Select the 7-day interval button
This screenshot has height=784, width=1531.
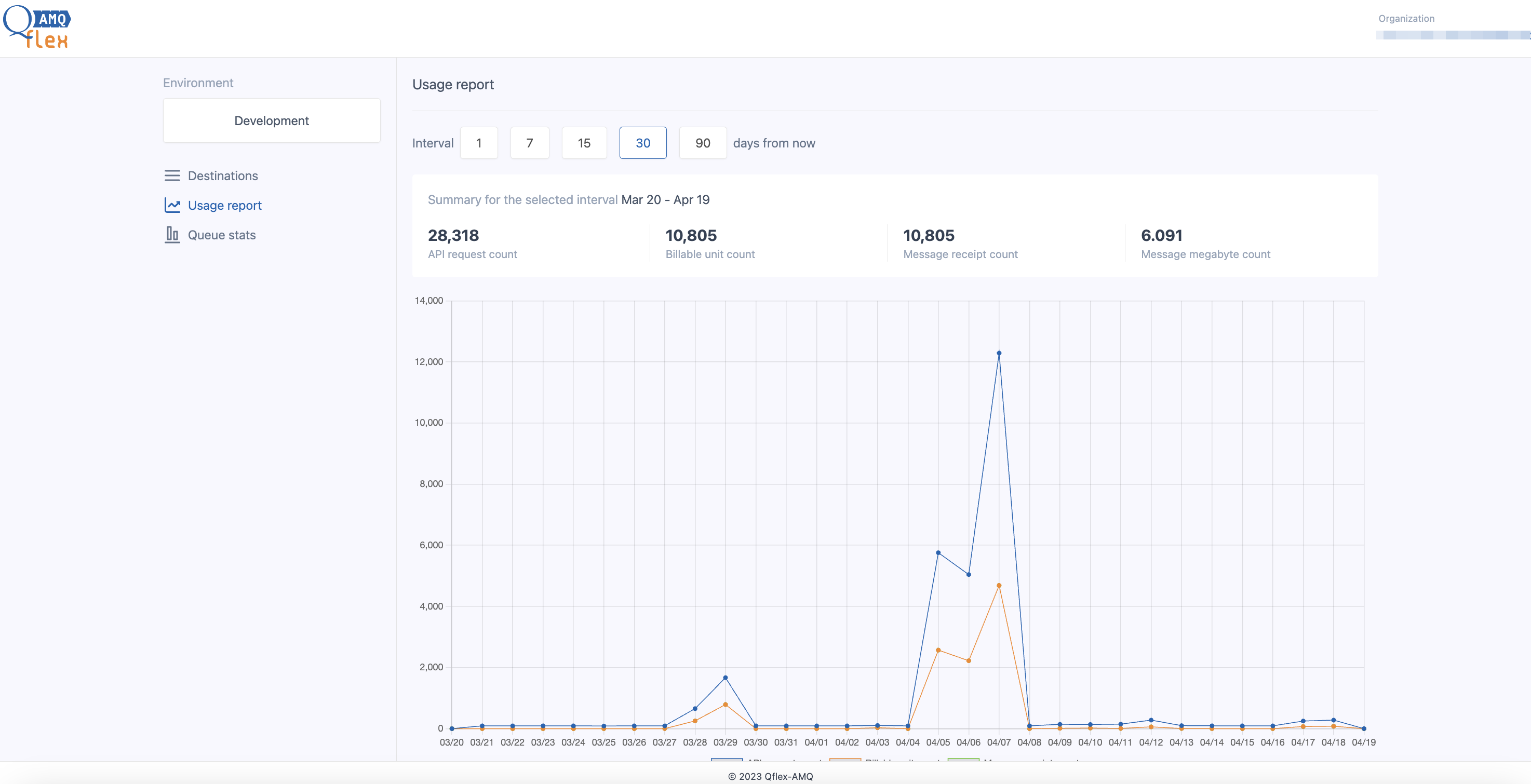pos(530,142)
